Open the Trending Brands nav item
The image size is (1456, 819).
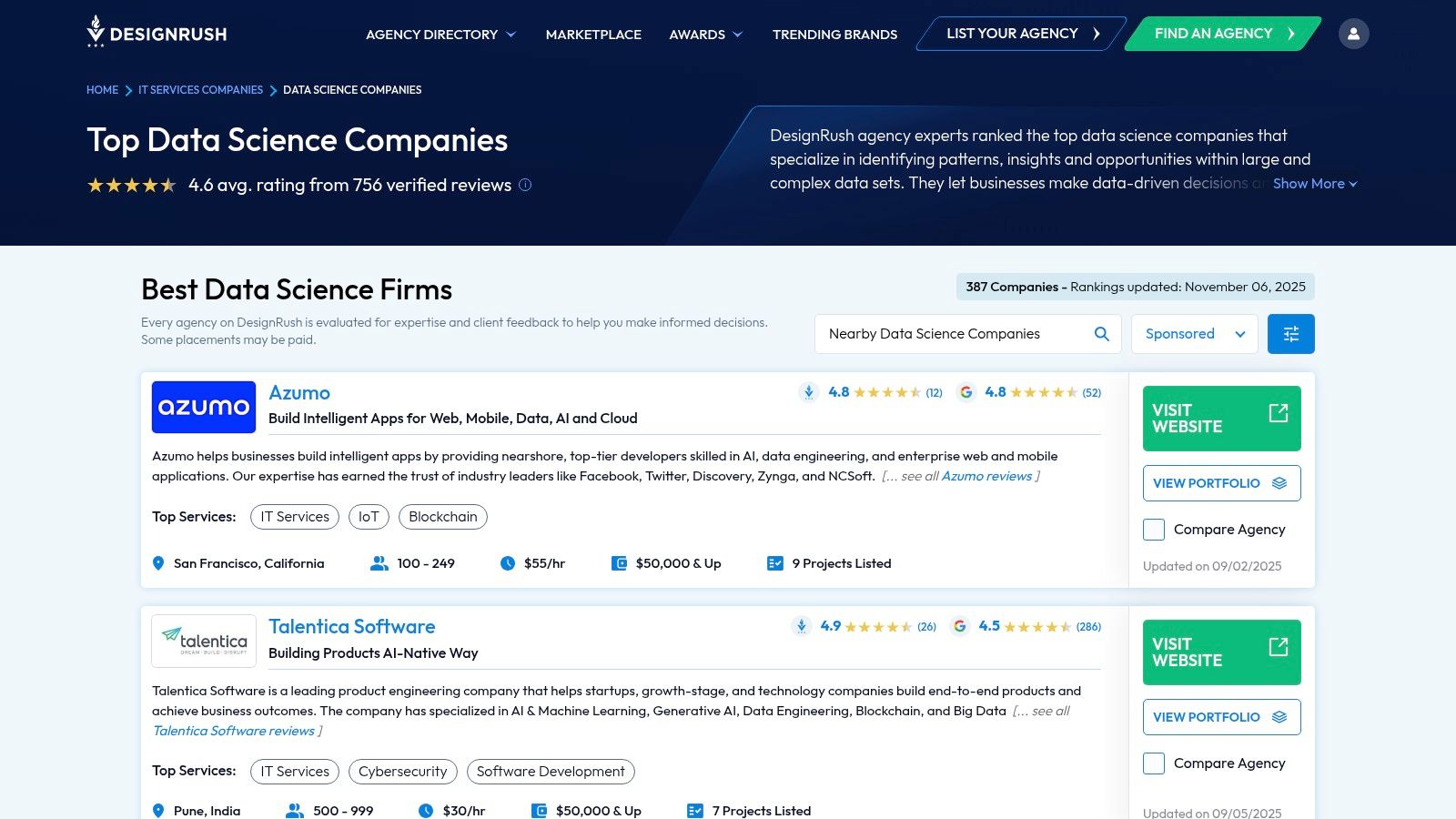click(834, 35)
